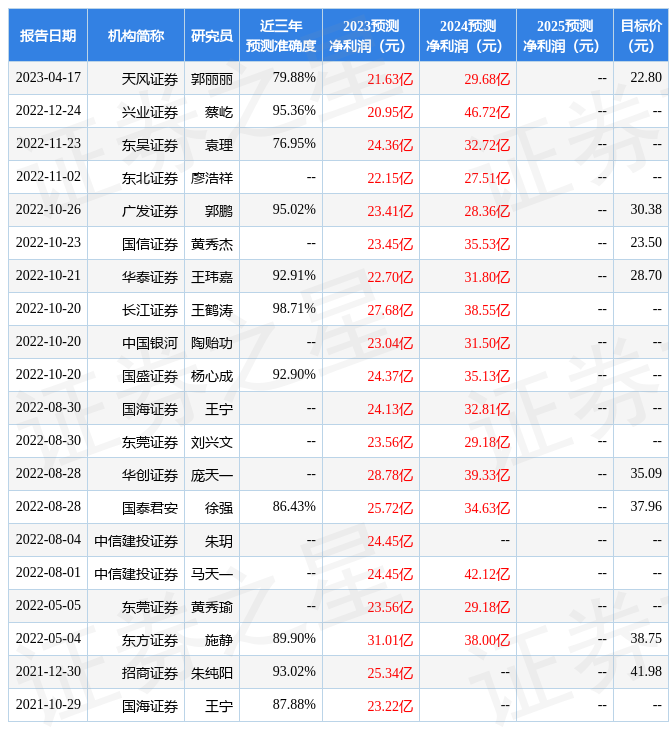This screenshot has height=730, width=669.
Task: Click 2024 profit forecast 32.81亿
Action: pos(487,410)
